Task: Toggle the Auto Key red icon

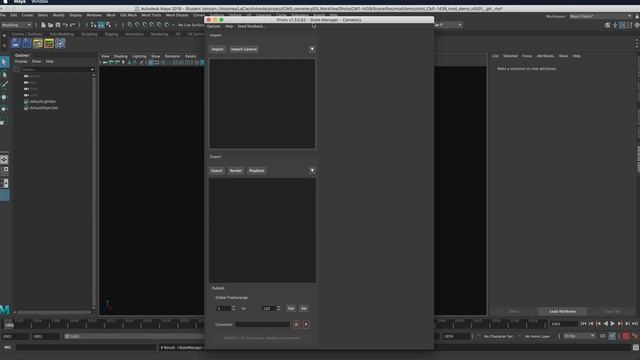Action: point(626,336)
